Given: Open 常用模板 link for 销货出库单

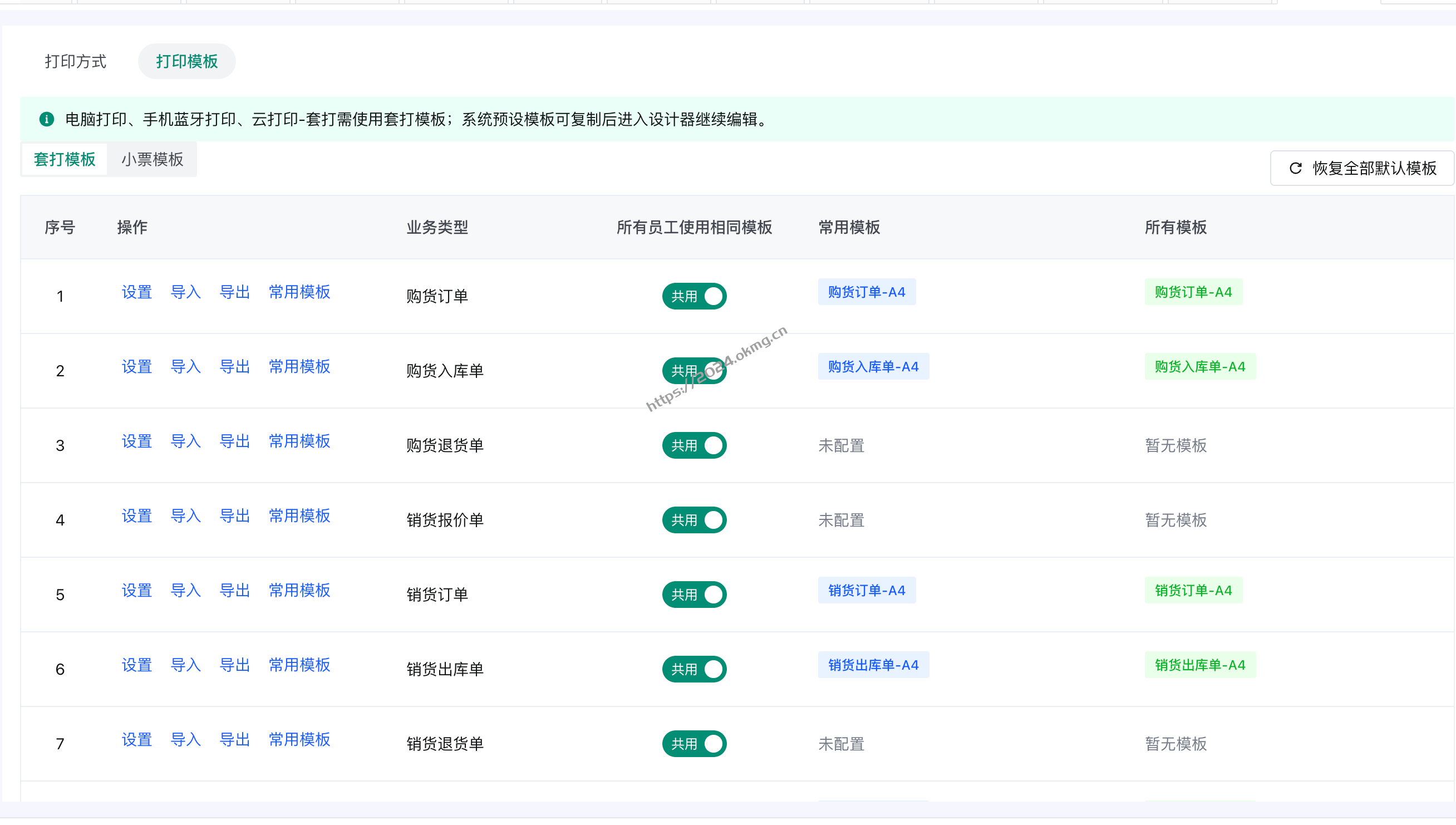Looking at the screenshot, I should (299, 665).
